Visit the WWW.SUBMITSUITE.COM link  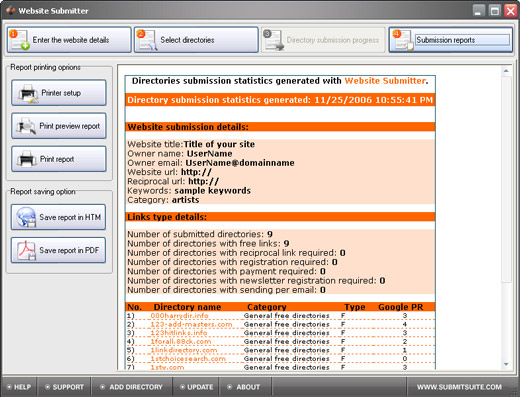(x=459, y=387)
